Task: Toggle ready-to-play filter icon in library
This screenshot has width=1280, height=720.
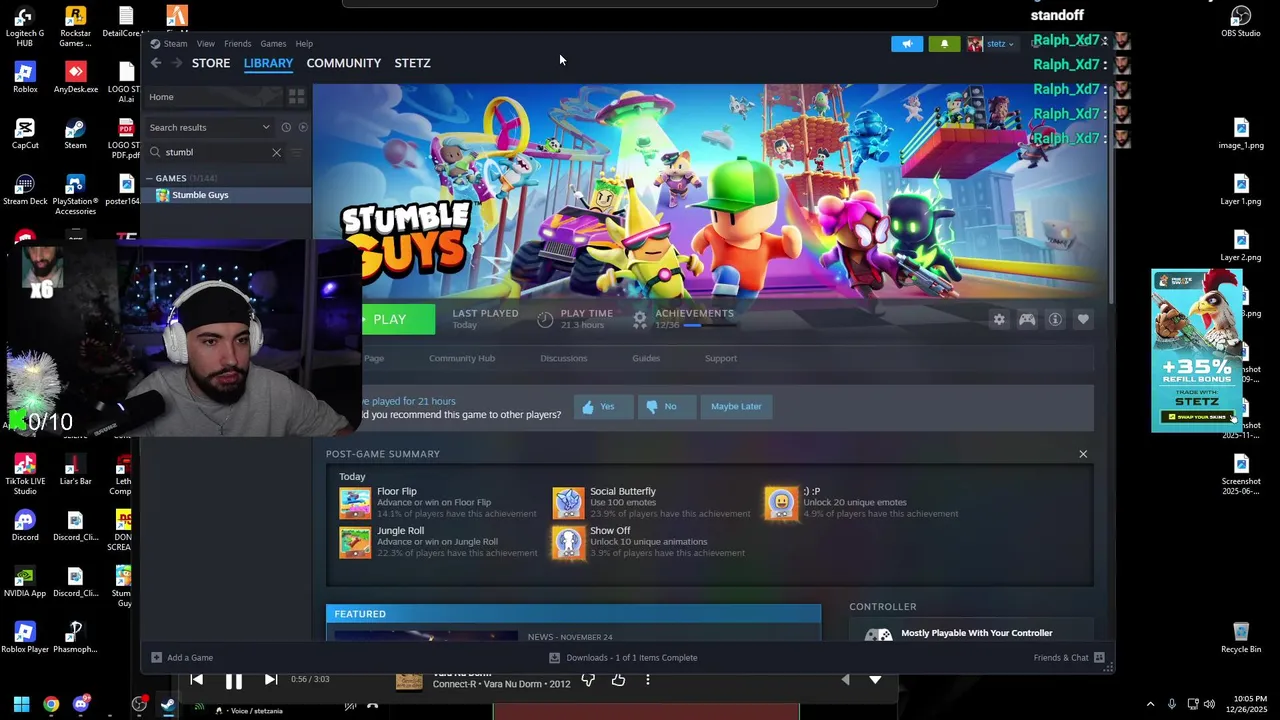Action: pyautogui.click(x=303, y=127)
